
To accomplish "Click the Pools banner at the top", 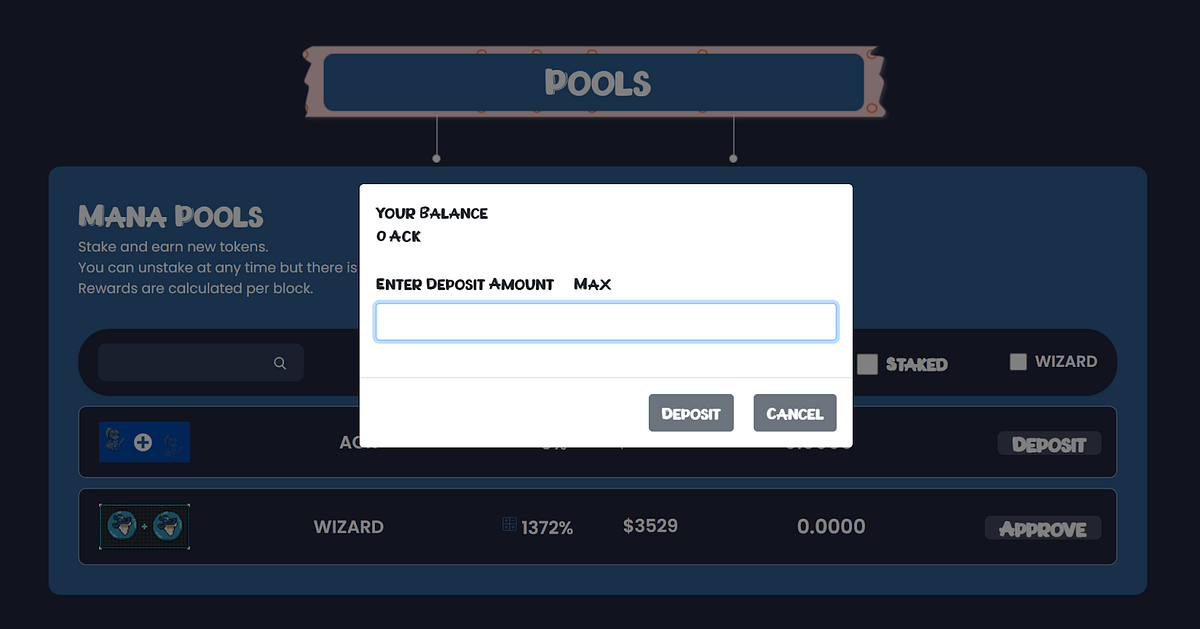I will [597, 83].
